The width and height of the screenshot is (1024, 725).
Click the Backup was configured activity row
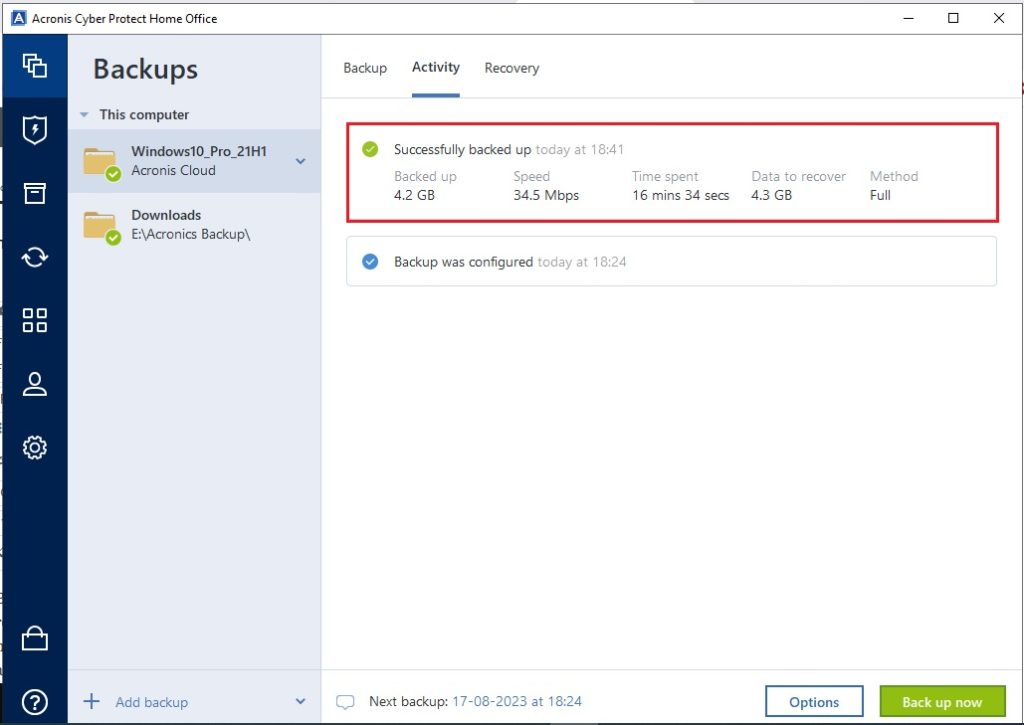pos(671,261)
